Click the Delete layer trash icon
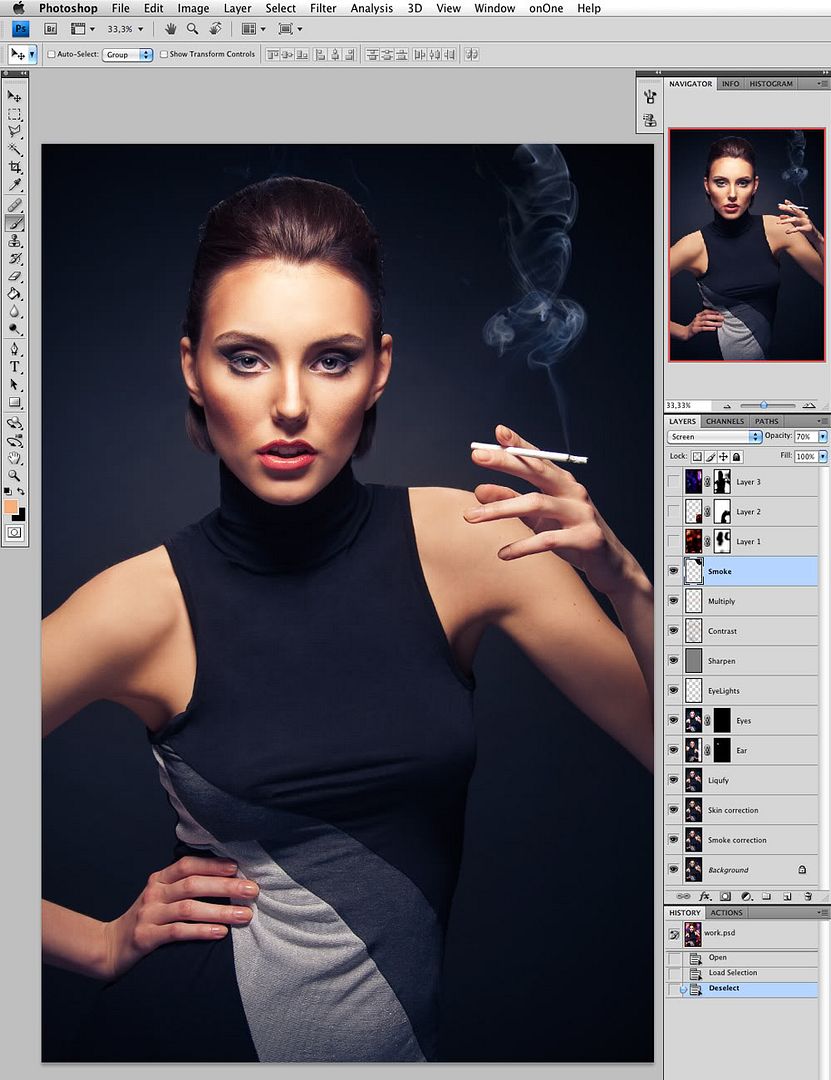The width and height of the screenshot is (831, 1080). pyautogui.click(x=808, y=896)
